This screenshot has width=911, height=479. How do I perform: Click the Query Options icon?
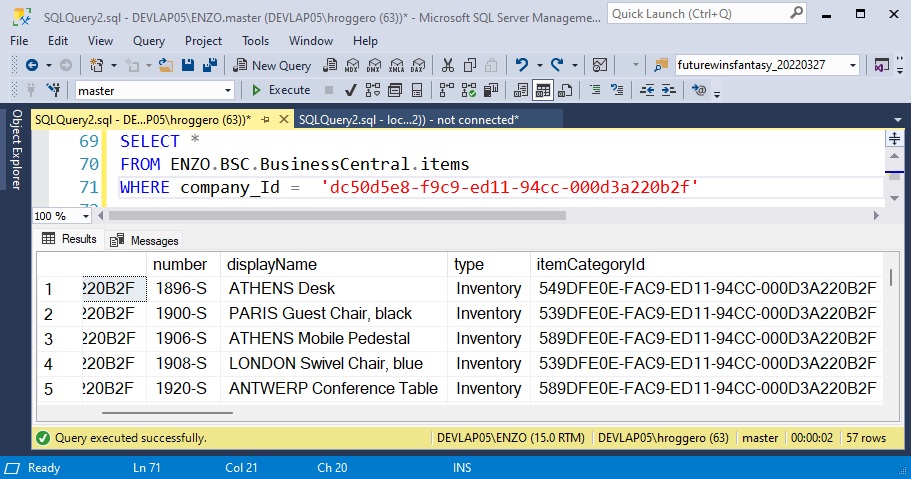(394, 90)
